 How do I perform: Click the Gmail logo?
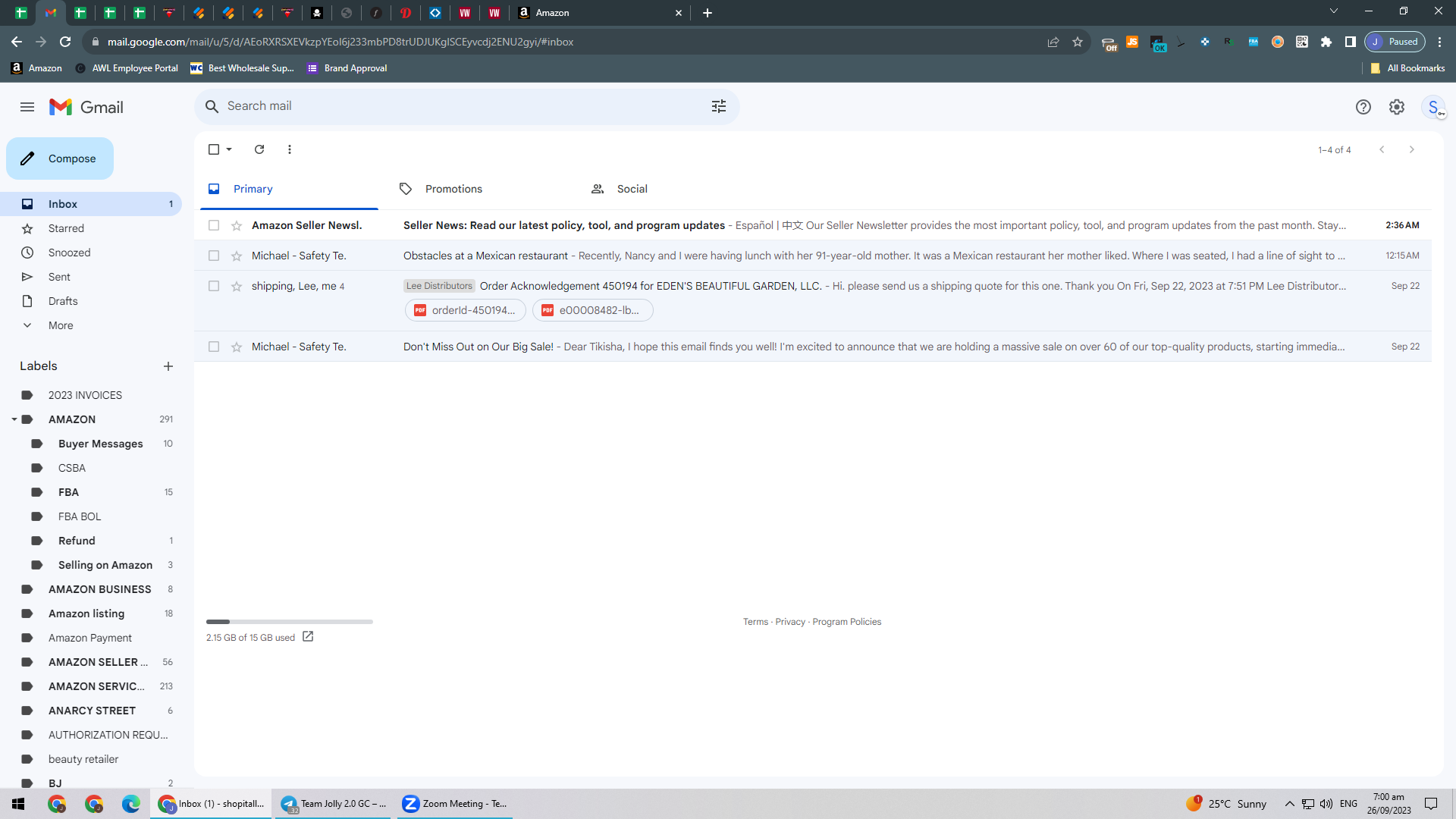point(86,107)
